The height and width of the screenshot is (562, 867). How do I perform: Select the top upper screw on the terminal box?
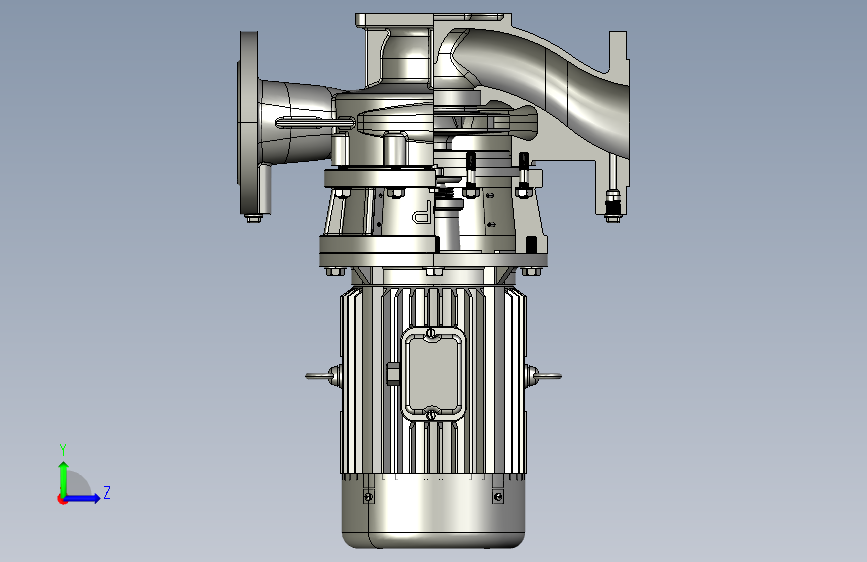coord(431,334)
